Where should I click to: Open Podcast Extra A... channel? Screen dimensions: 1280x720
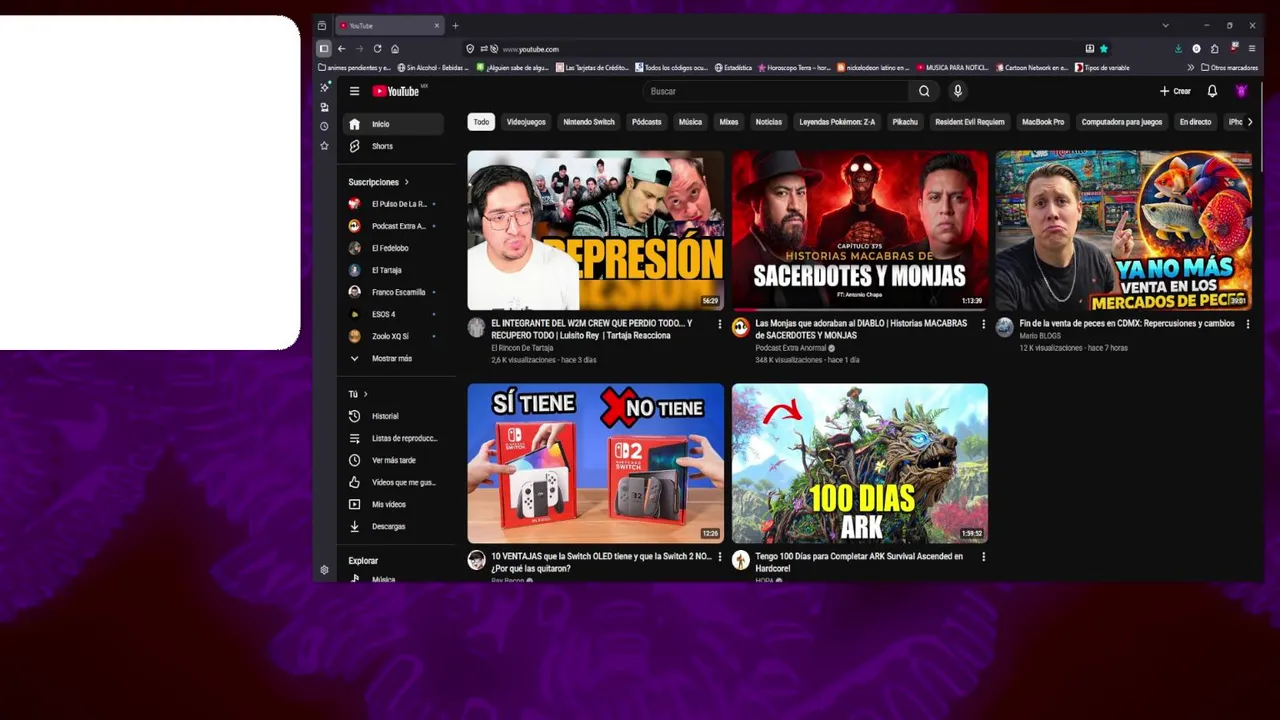click(393, 226)
